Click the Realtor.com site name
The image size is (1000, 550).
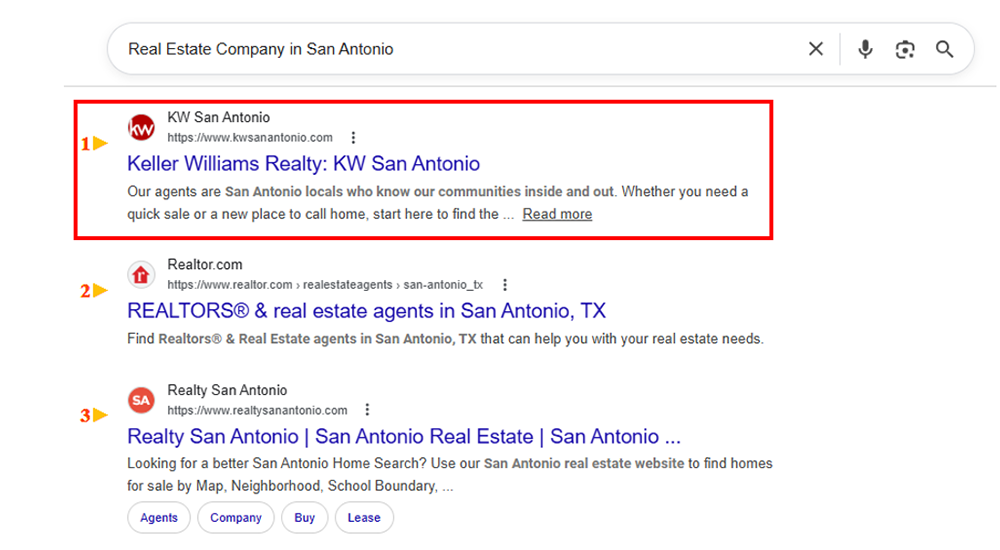click(x=205, y=265)
